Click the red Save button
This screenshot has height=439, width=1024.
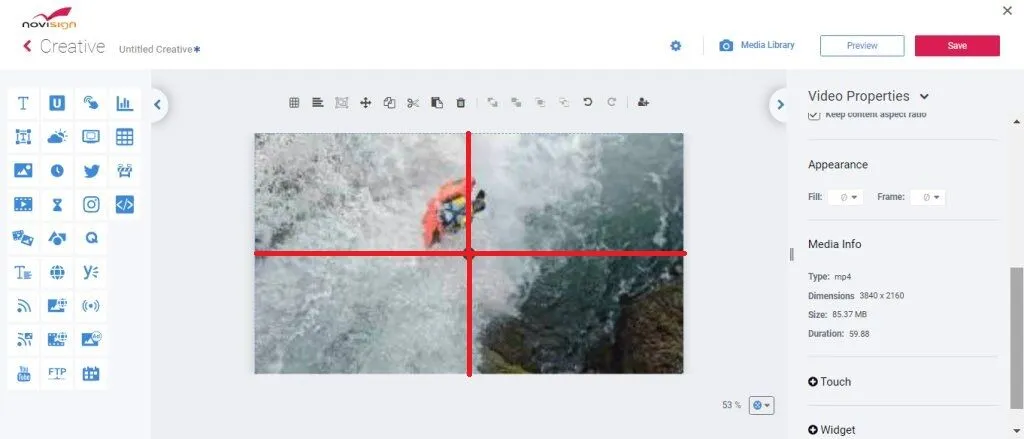956,46
